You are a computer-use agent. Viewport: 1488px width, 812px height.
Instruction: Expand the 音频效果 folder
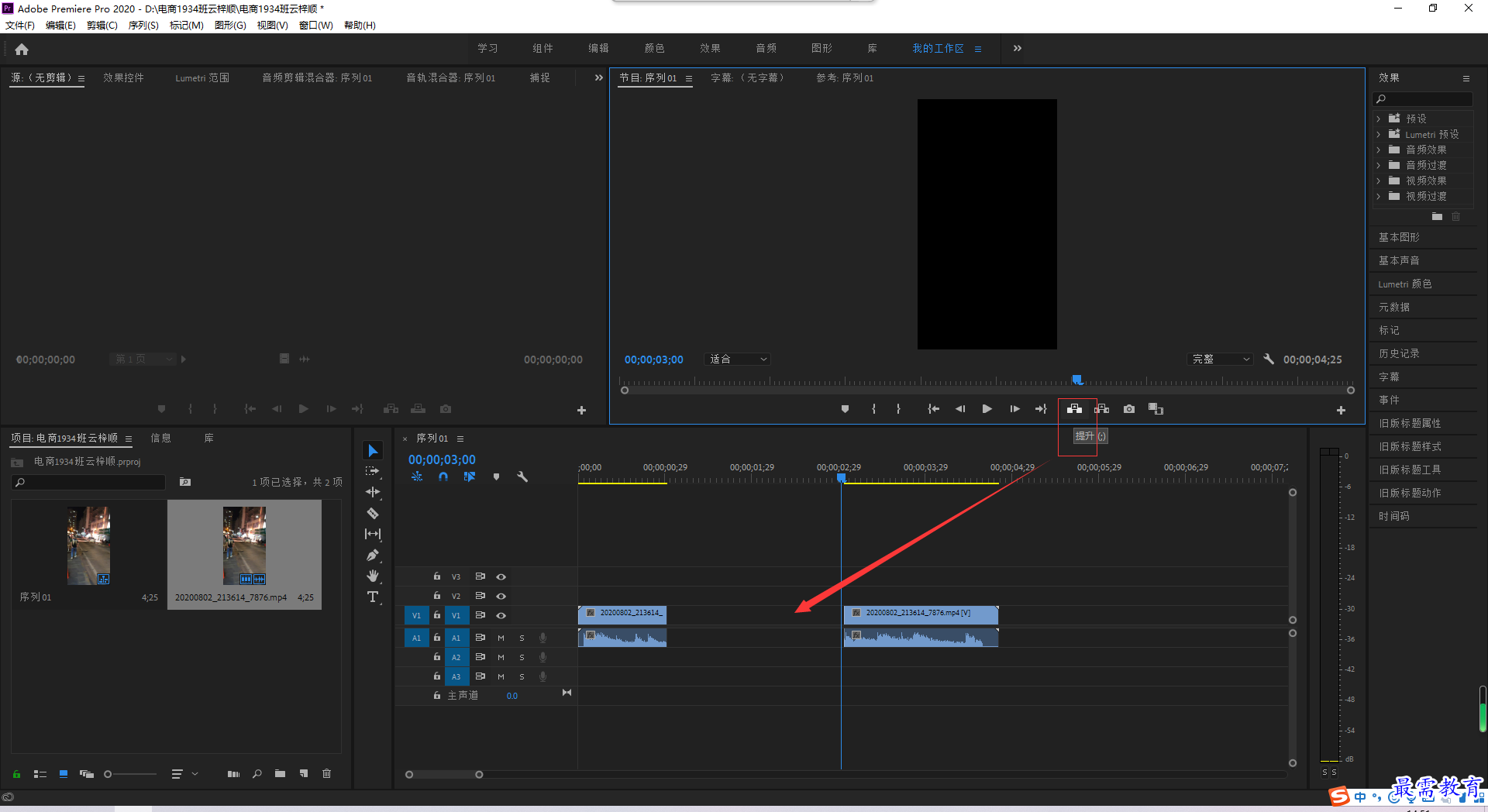[x=1378, y=150]
